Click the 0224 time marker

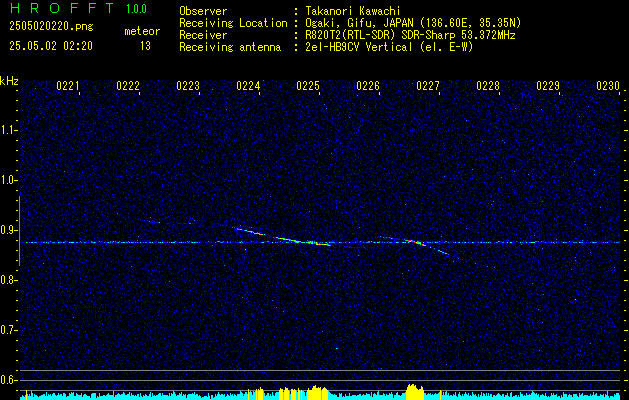coord(248,86)
